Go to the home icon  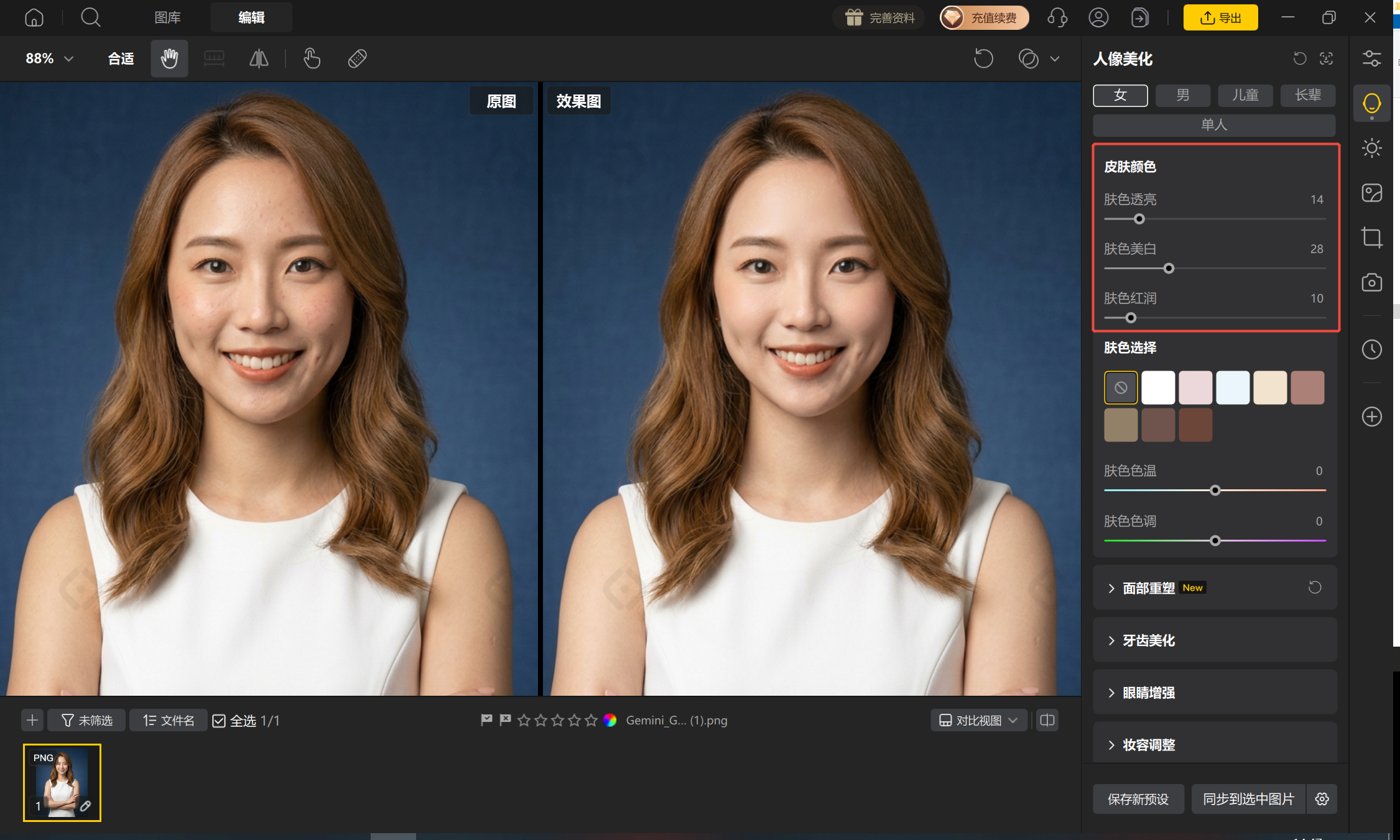[x=34, y=17]
